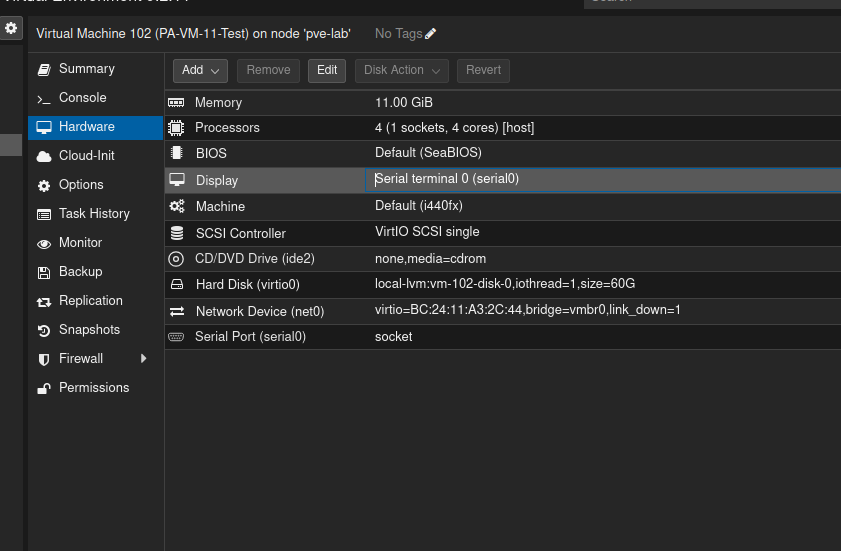This screenshot has width=841, height=551.
Task: Click the Virtual Machine 102 title text
Action: coord(193,34)
